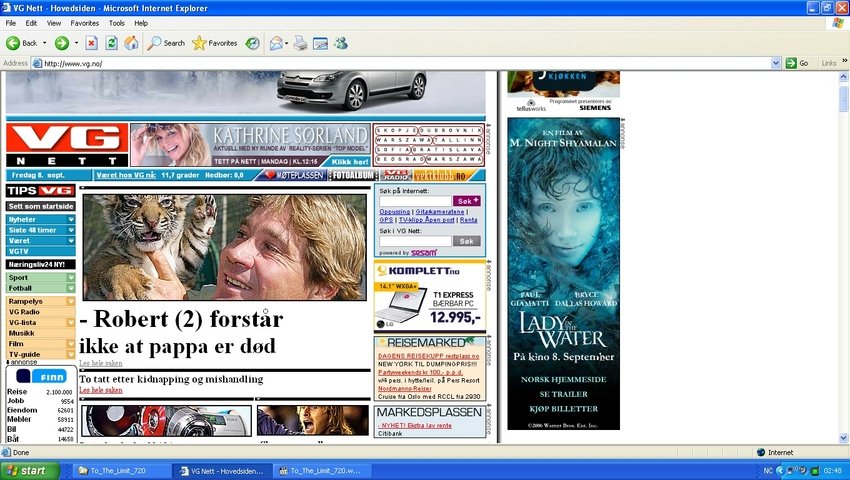Image resolution: width=850 pixels, height=480 pixels.
Task: Open the address bar dropdown arrow
Action: click(776, 63)
